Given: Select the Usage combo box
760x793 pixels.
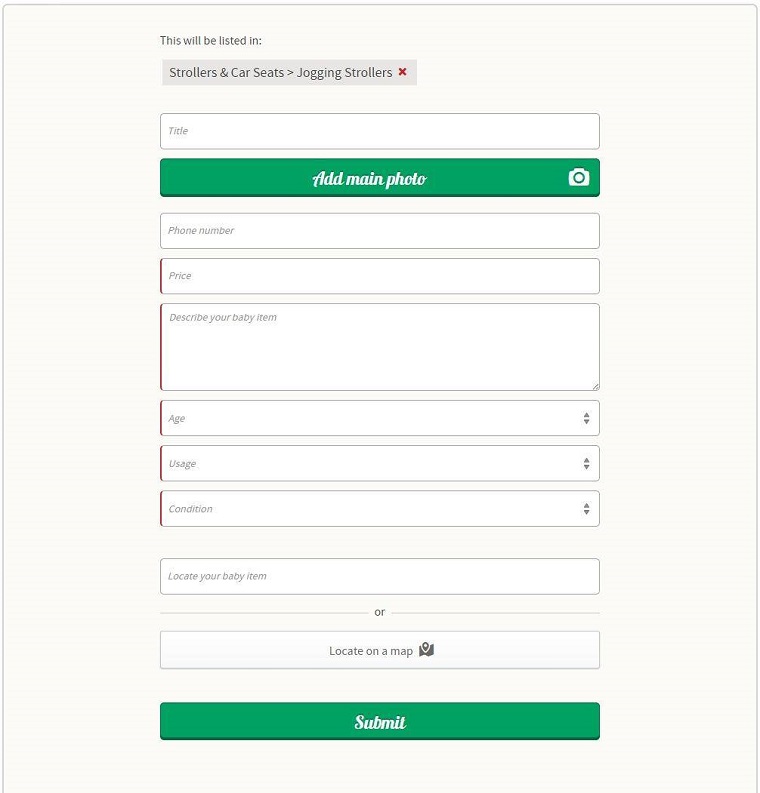Looking at the screenshot, I should [380, 463].
